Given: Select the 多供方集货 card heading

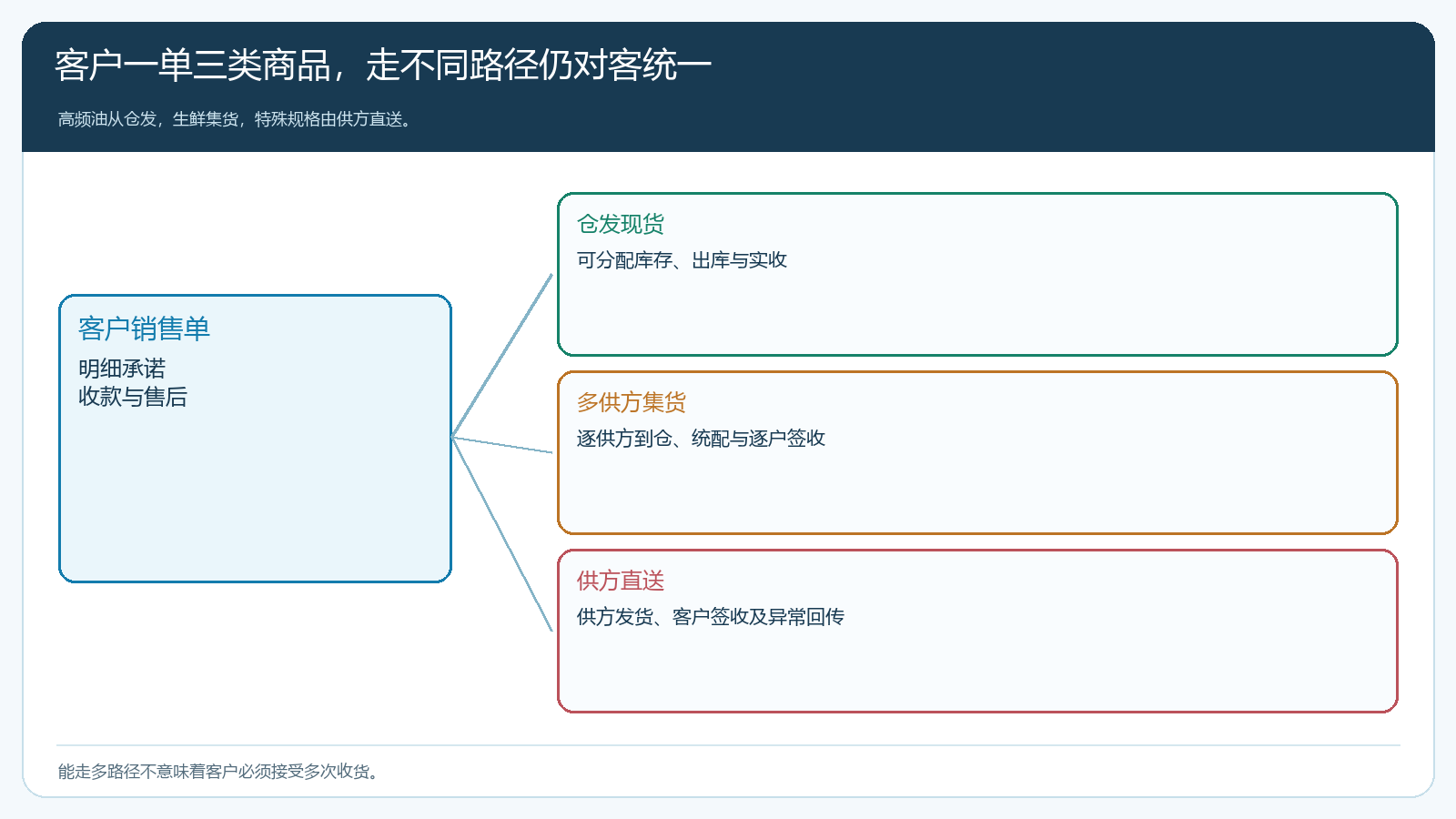Looking at the screenshot, I should (632, 402).
